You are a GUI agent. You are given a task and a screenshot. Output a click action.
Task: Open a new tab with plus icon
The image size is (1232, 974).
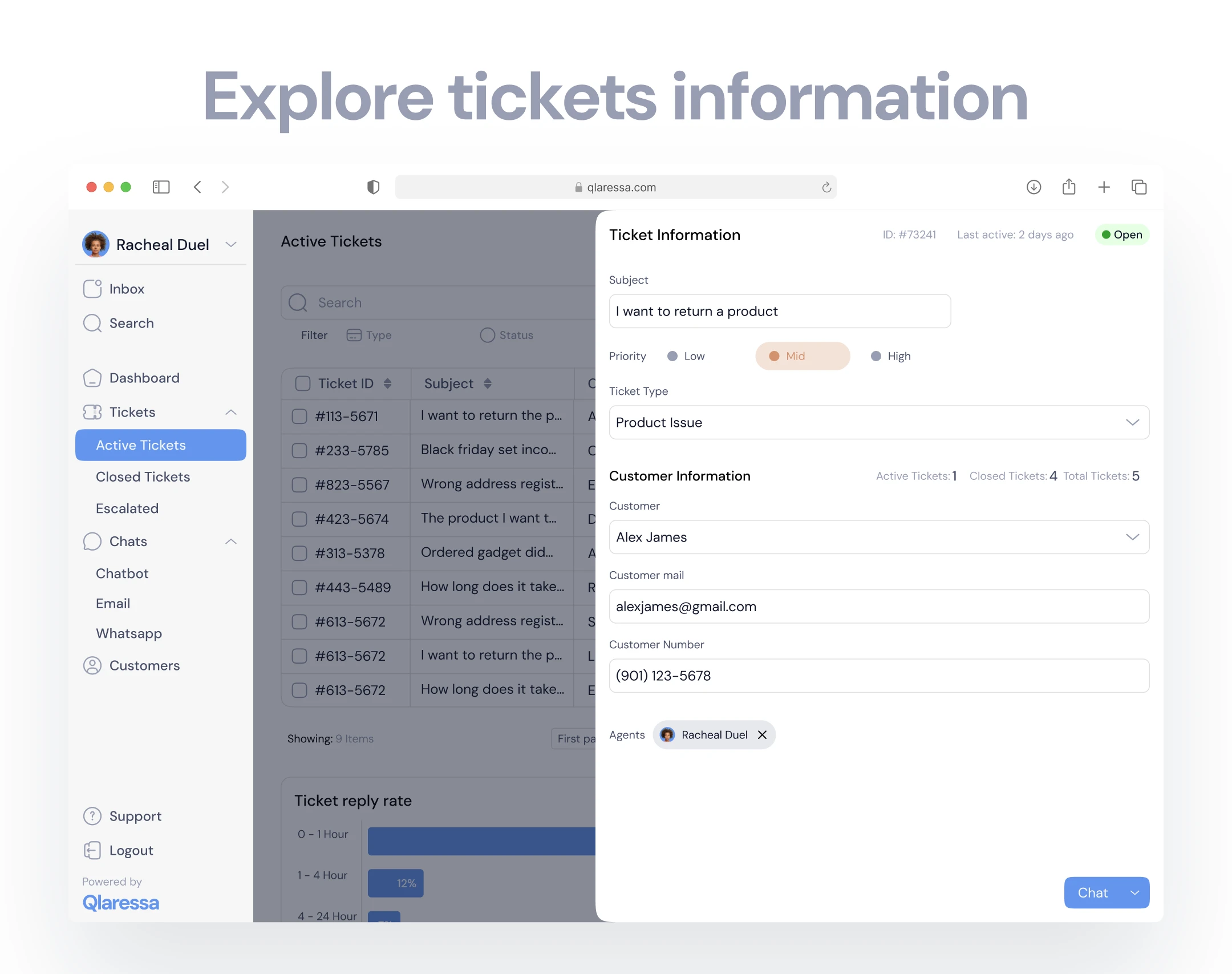pyautogui.click(x=1104, y=187)
